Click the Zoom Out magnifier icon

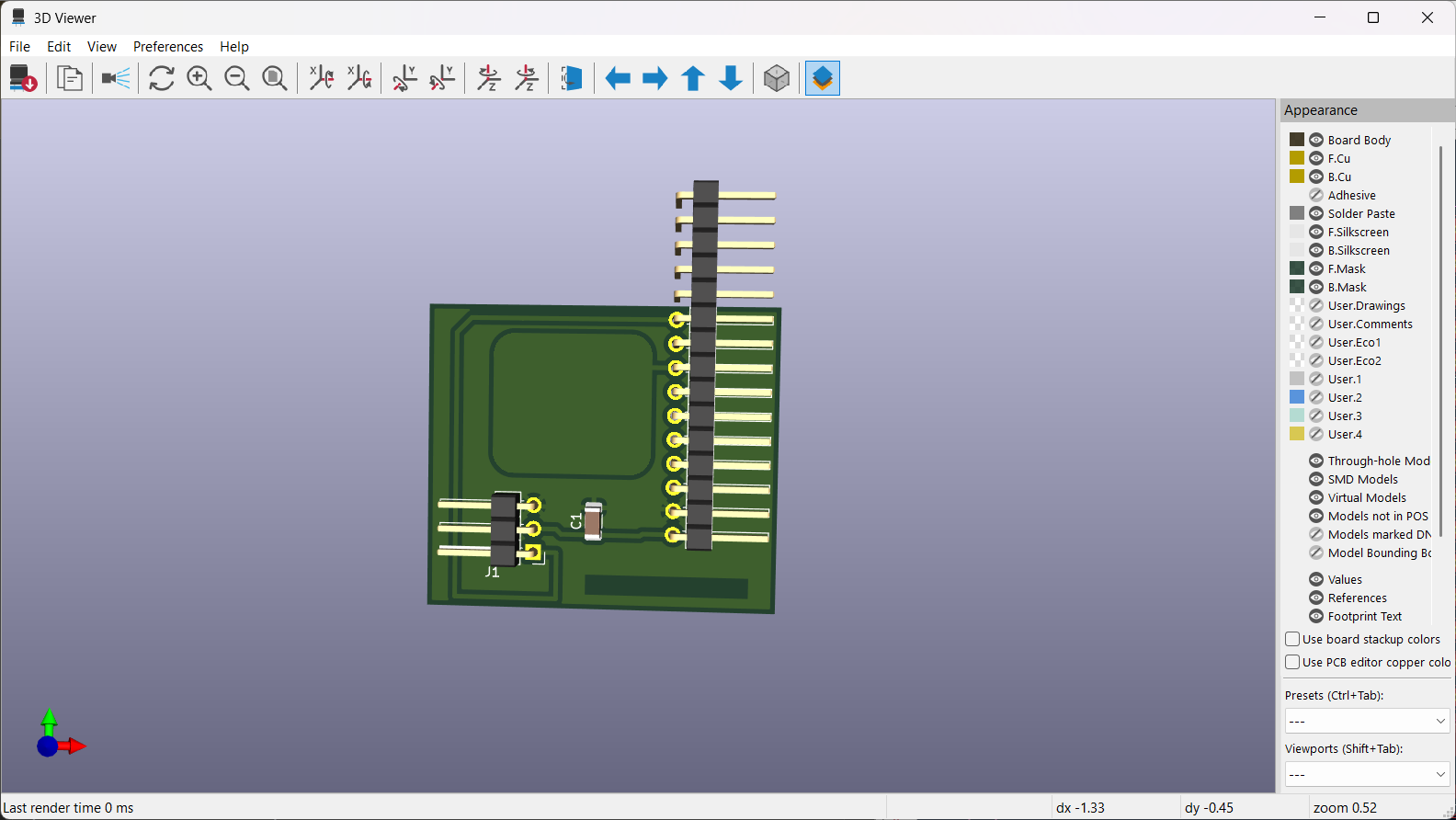(237, 78)
